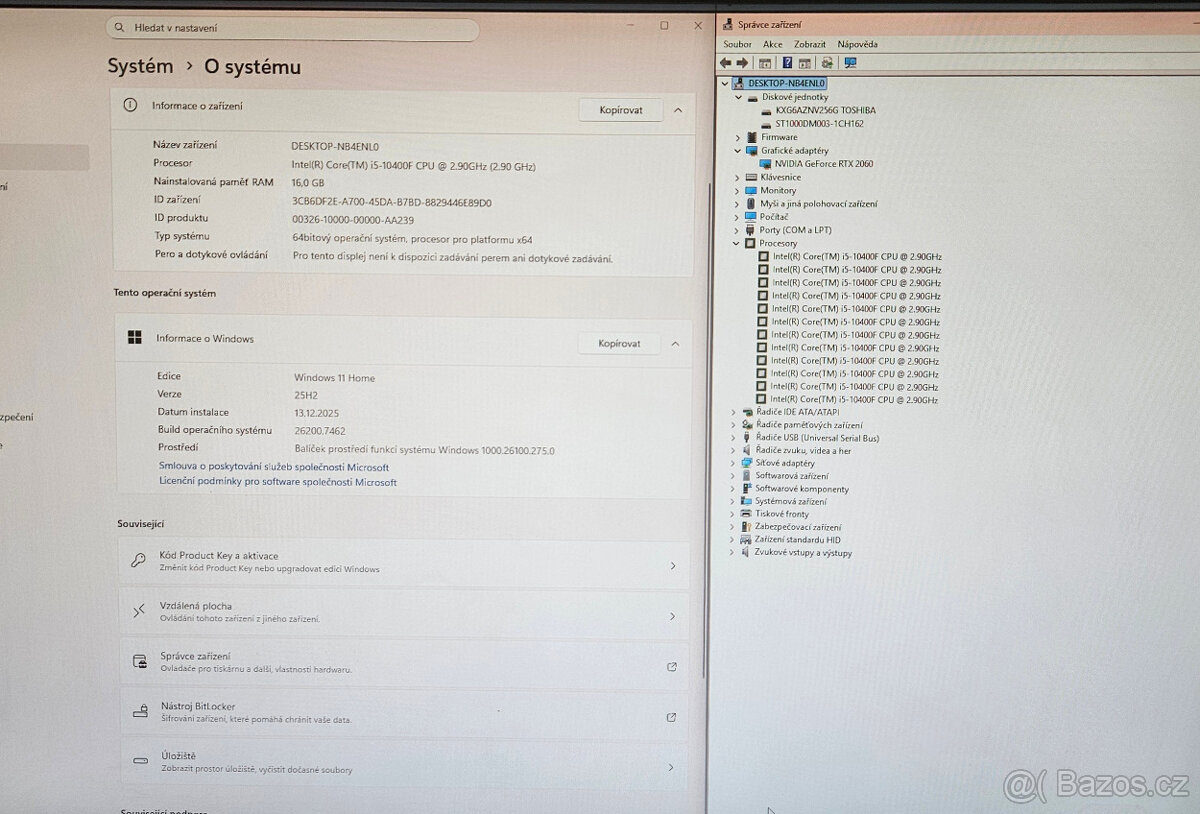Click the Nástroj BitLocker shield icon
Image resolution: width=1200 pixels, height=814 pixels.
click(x=140, y=711)
